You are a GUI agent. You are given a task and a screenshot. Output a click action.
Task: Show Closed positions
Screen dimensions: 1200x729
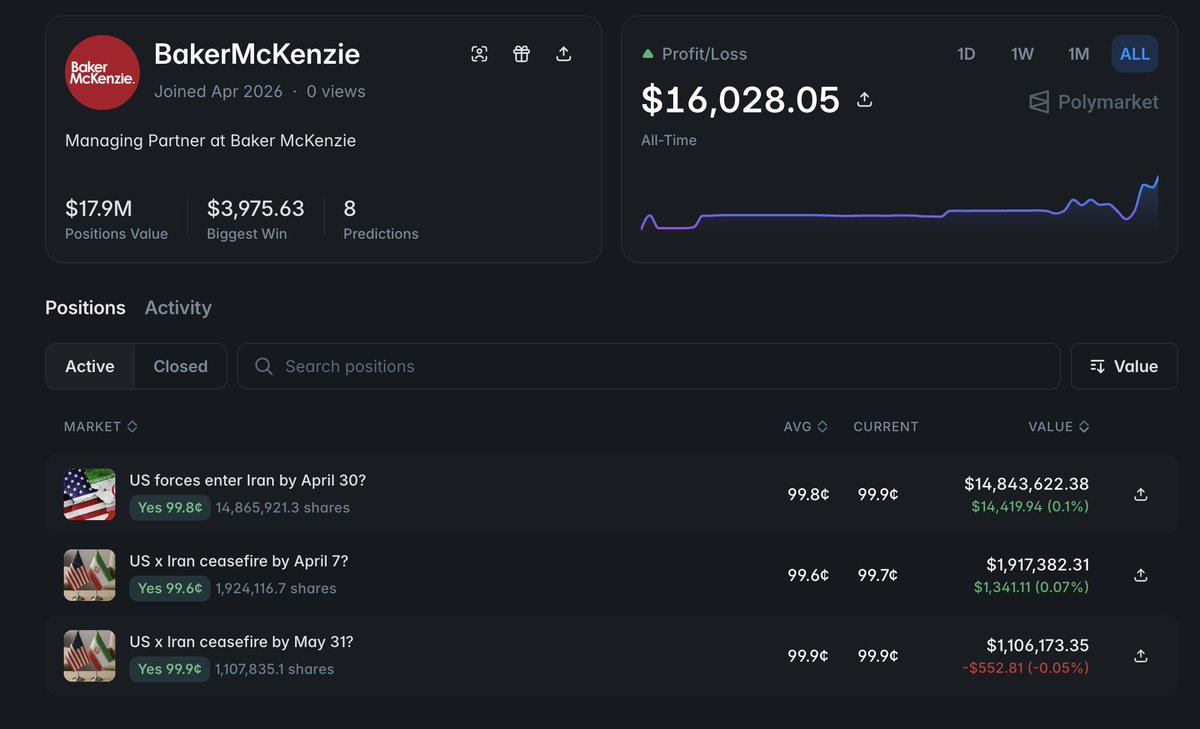pos(181,366)
